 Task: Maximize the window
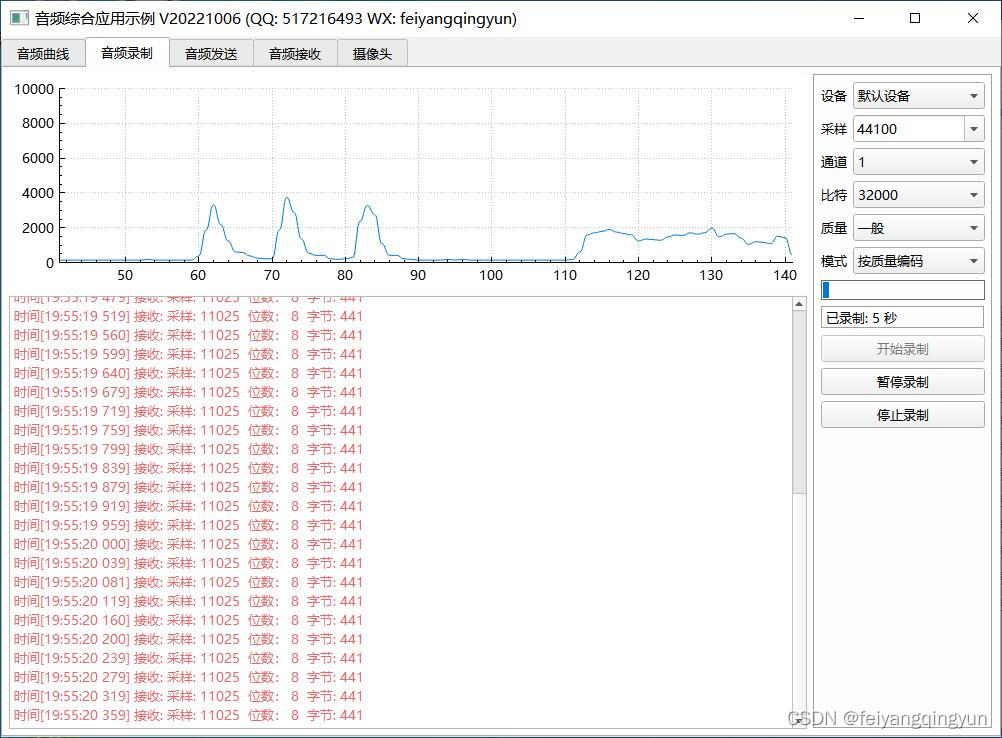pyautogui.click(x=915, y=18)
